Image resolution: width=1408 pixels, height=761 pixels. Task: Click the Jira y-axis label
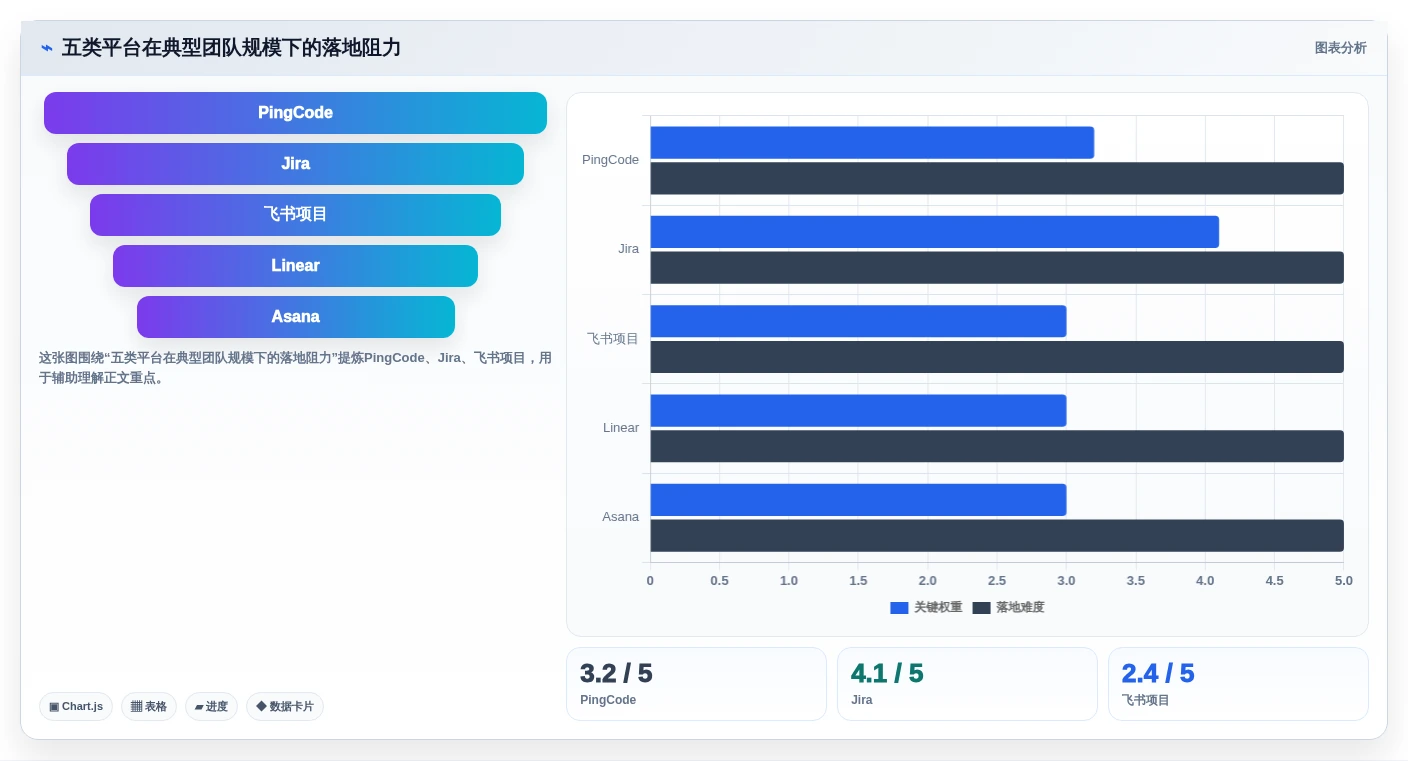[628, 249]
